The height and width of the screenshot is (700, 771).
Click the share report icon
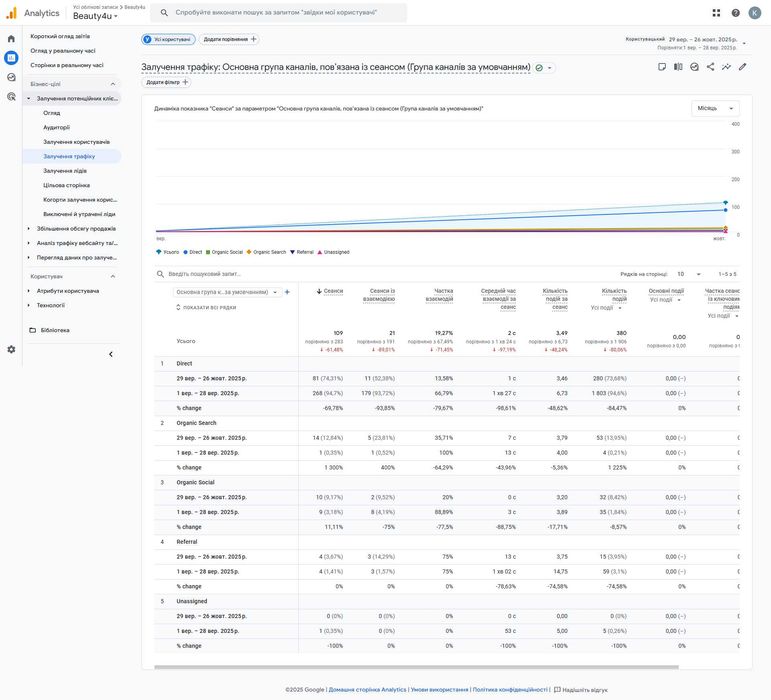[710, 67]
